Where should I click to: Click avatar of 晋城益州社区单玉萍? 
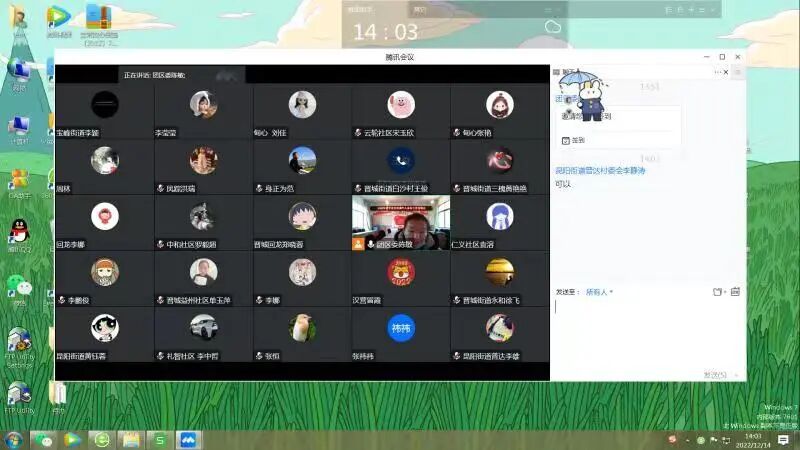203,271
